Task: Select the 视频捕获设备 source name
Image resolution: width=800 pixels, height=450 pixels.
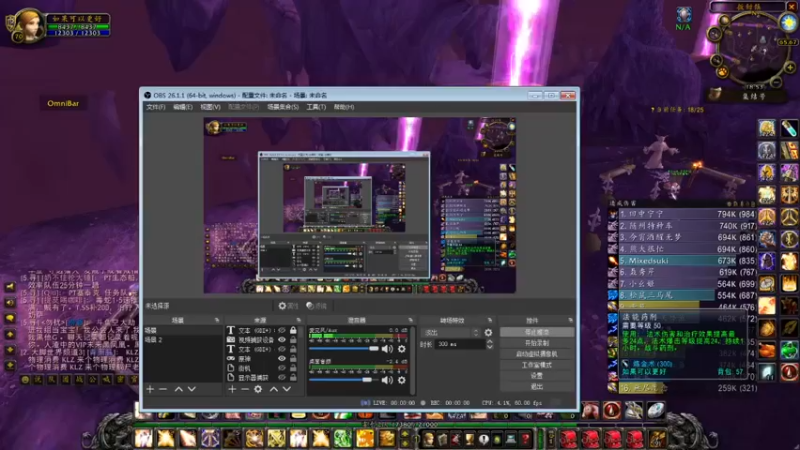Action: point(256,340)
